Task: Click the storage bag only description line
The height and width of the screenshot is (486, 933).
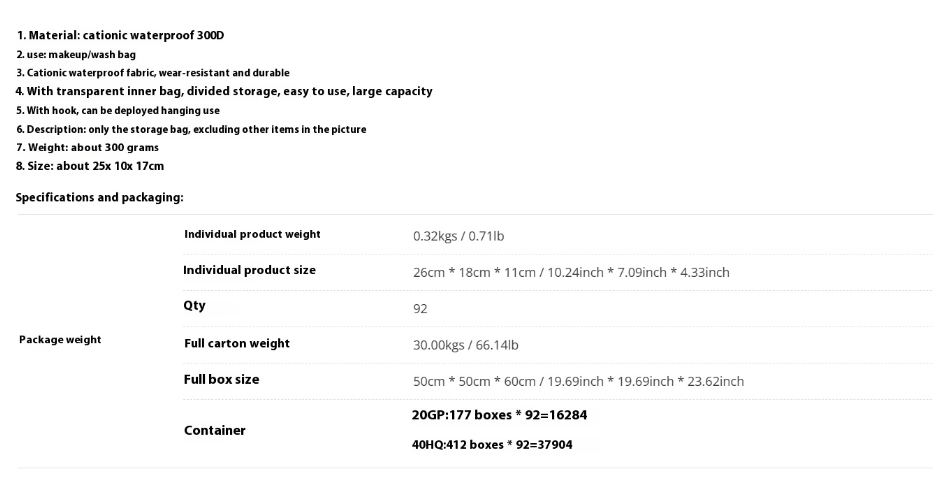Action: 190,129
